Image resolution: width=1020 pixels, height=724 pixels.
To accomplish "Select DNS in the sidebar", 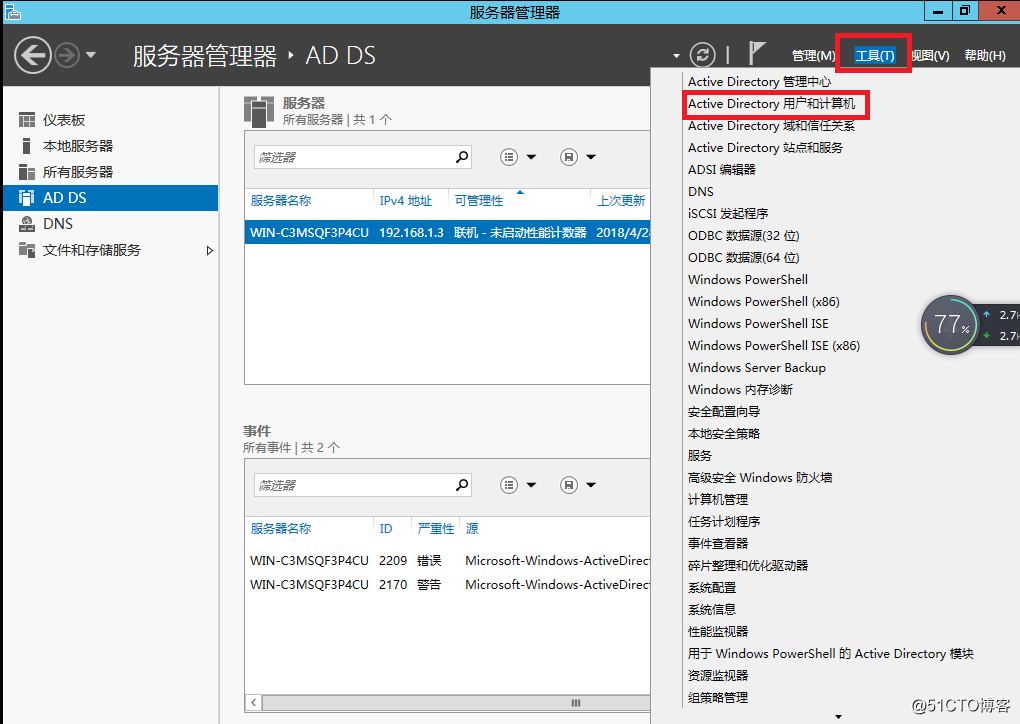I will [111, 224].
